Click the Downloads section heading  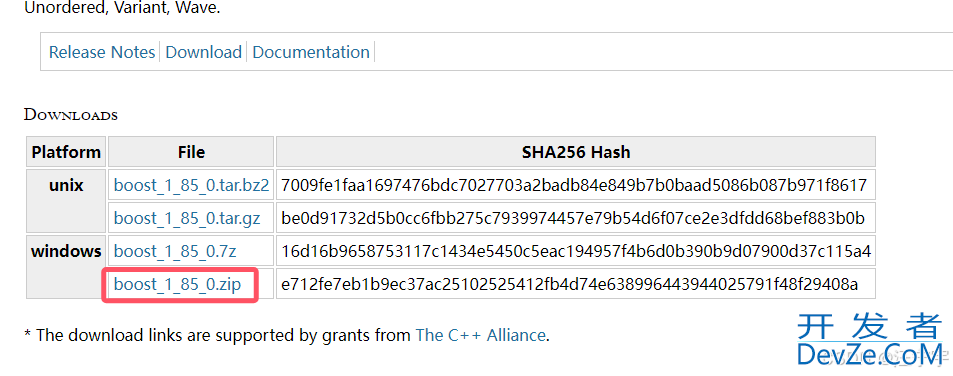click(x=71, y=115)
